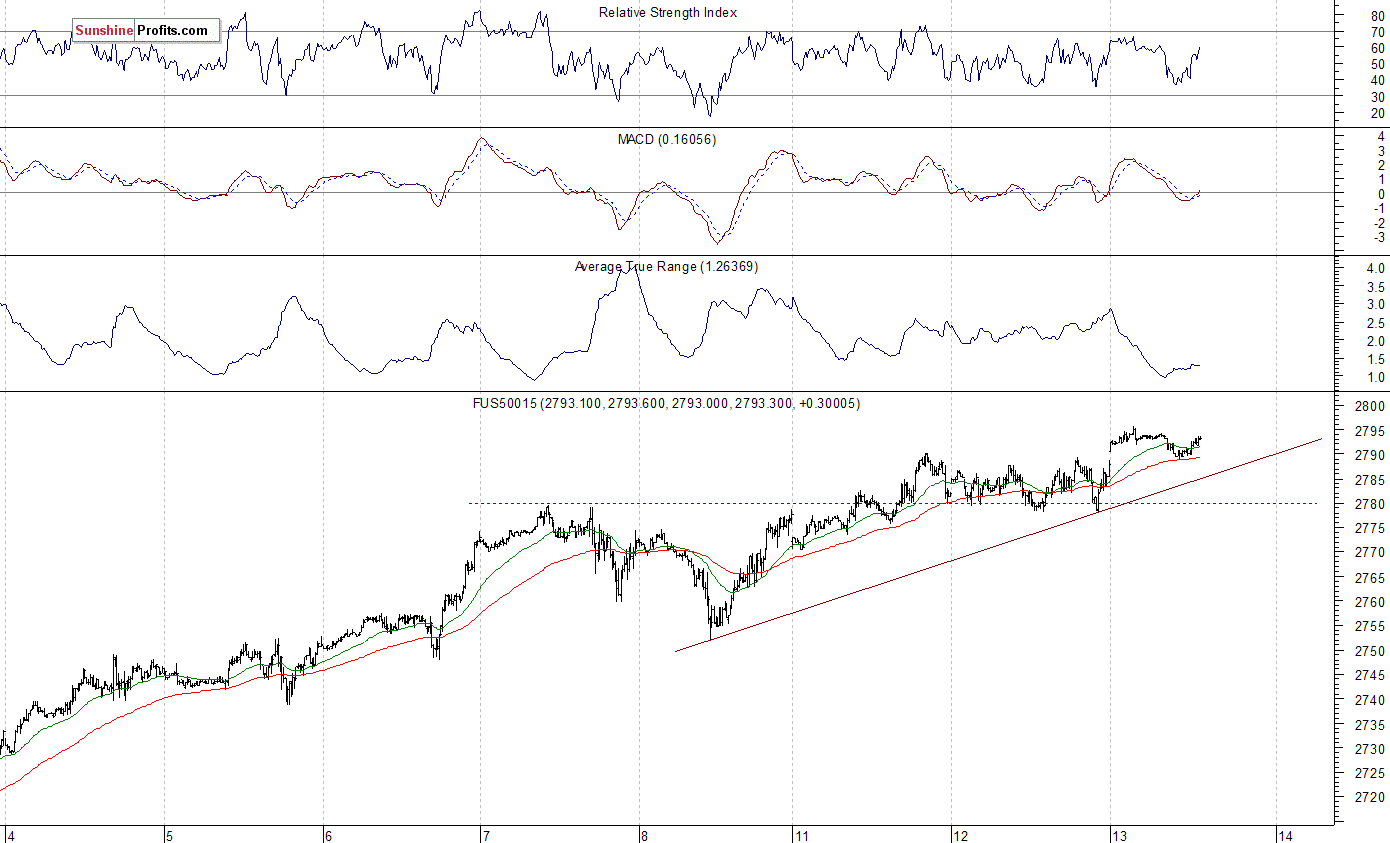
Task: Click date label 6 on time axis
Action: click(327, 835)
